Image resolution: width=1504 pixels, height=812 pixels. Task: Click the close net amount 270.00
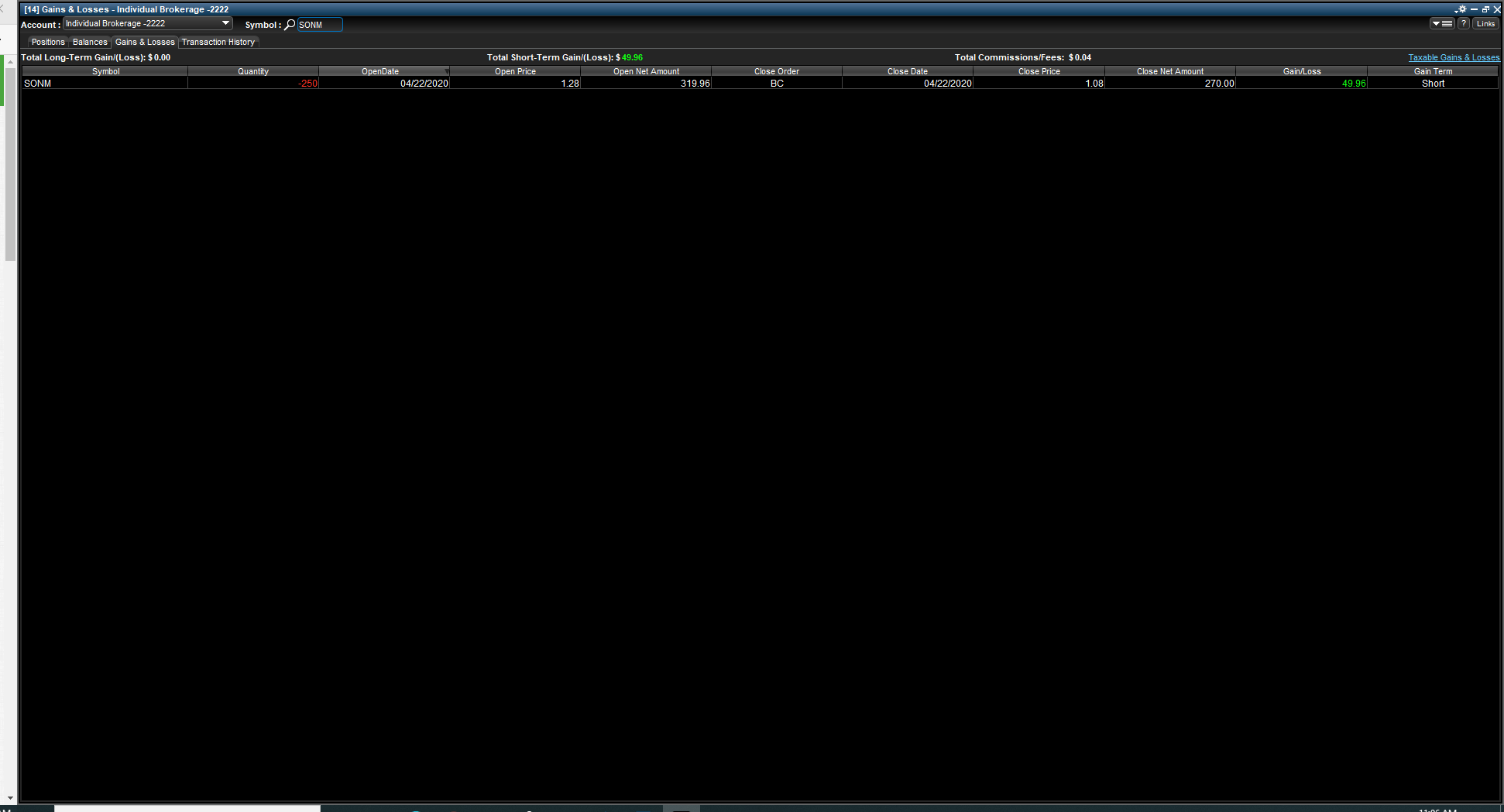tap(1170, 84)
